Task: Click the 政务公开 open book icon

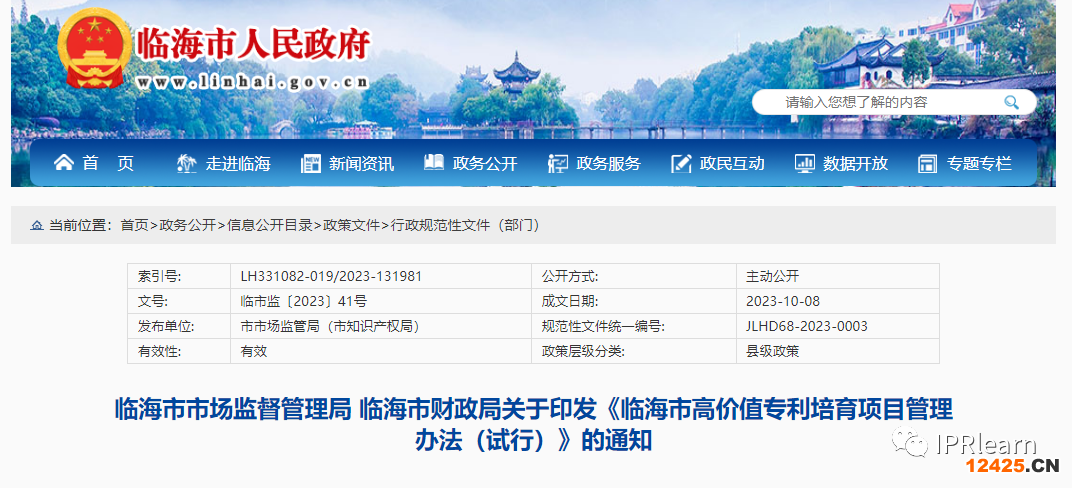Action: tap(434, 163)
